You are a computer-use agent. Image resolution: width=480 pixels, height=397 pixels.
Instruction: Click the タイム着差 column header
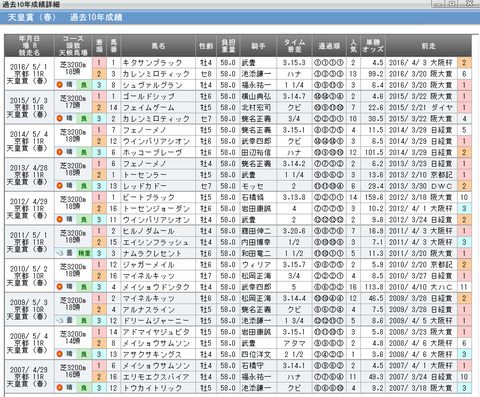click(294, 46)
